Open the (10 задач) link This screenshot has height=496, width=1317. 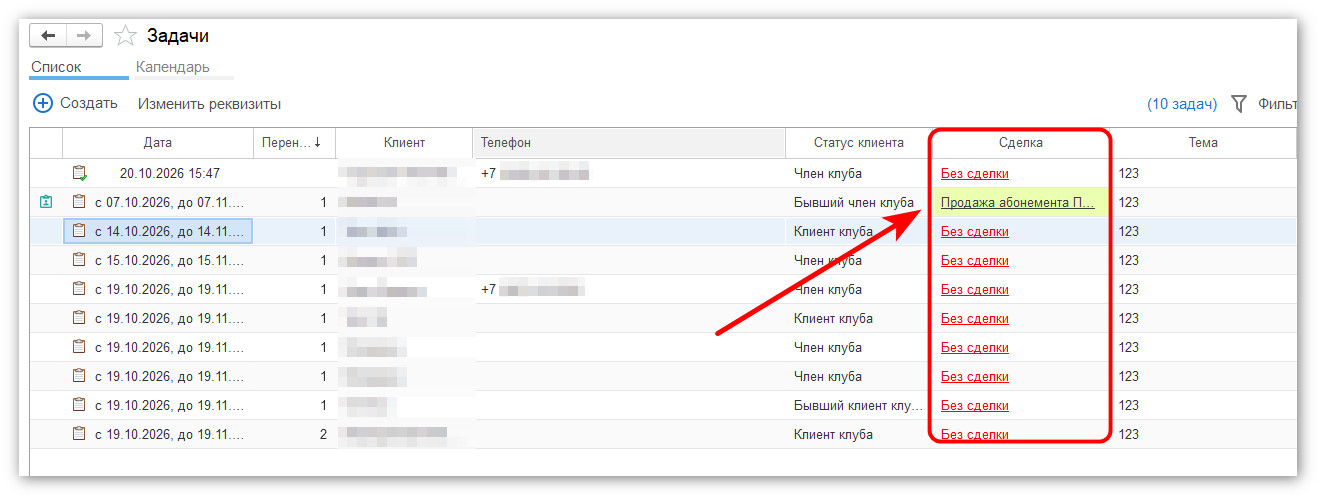[x=1182, y=104]
